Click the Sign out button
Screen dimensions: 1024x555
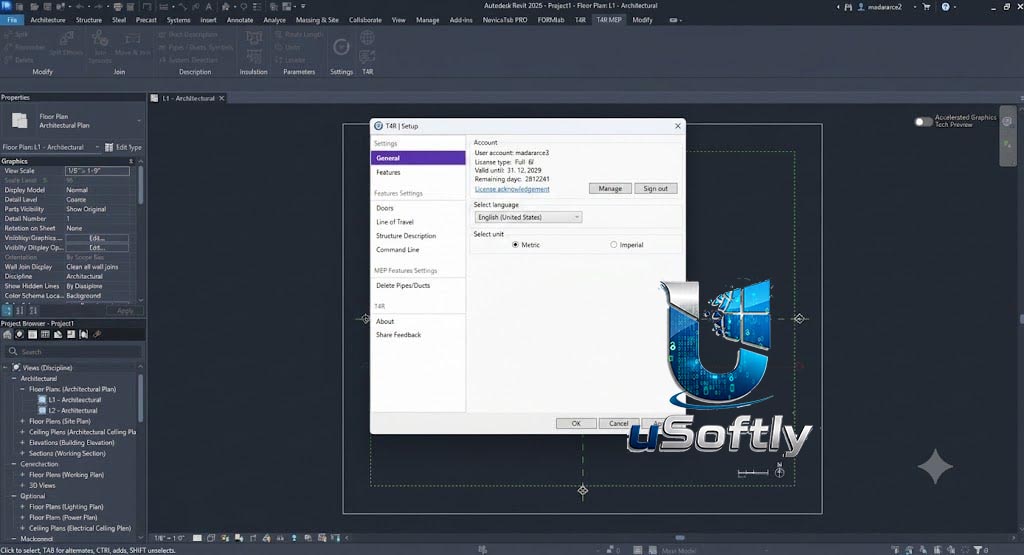[x=655, y=189]
